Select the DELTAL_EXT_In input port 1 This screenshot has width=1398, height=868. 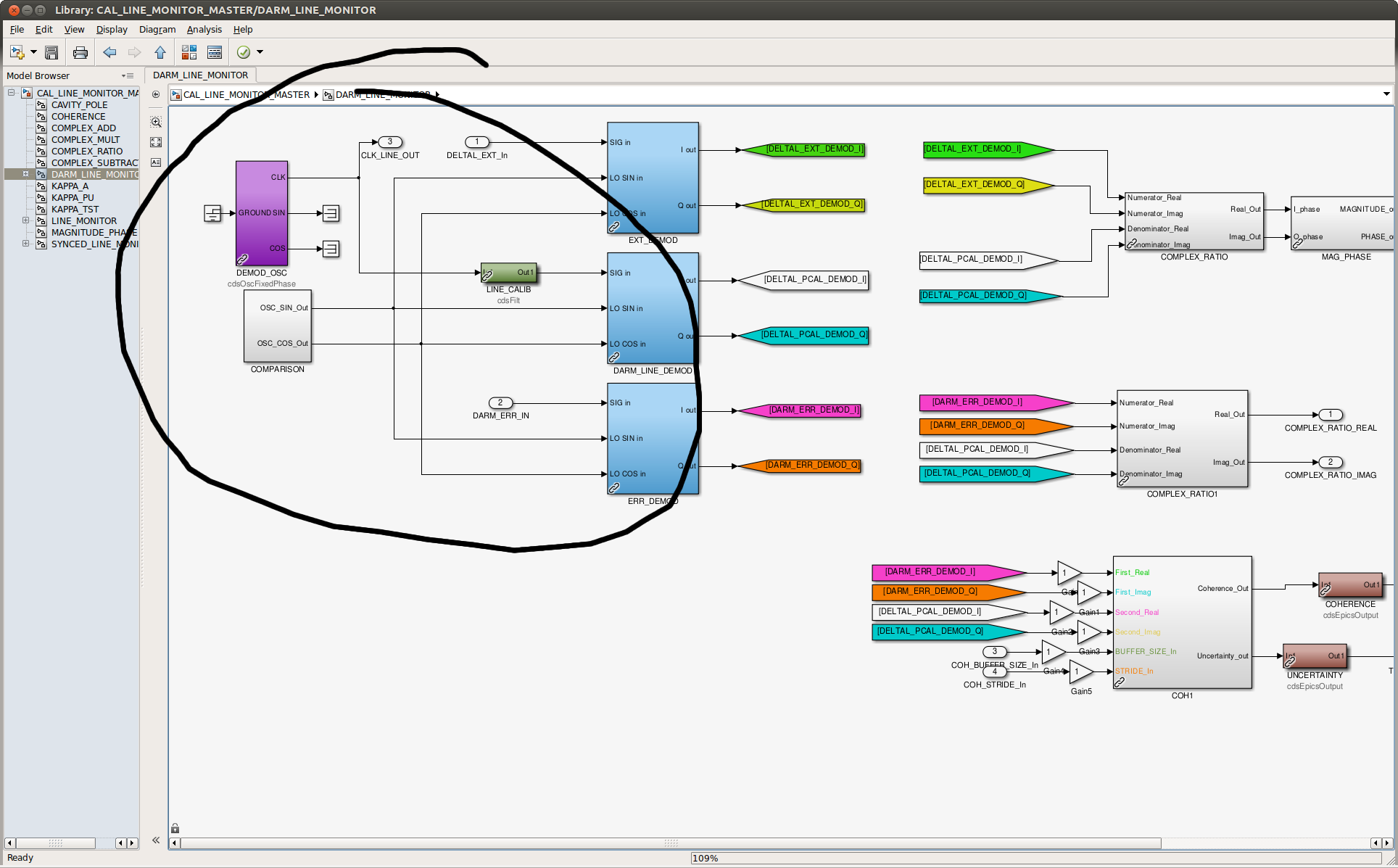click(x=477, y=142)
